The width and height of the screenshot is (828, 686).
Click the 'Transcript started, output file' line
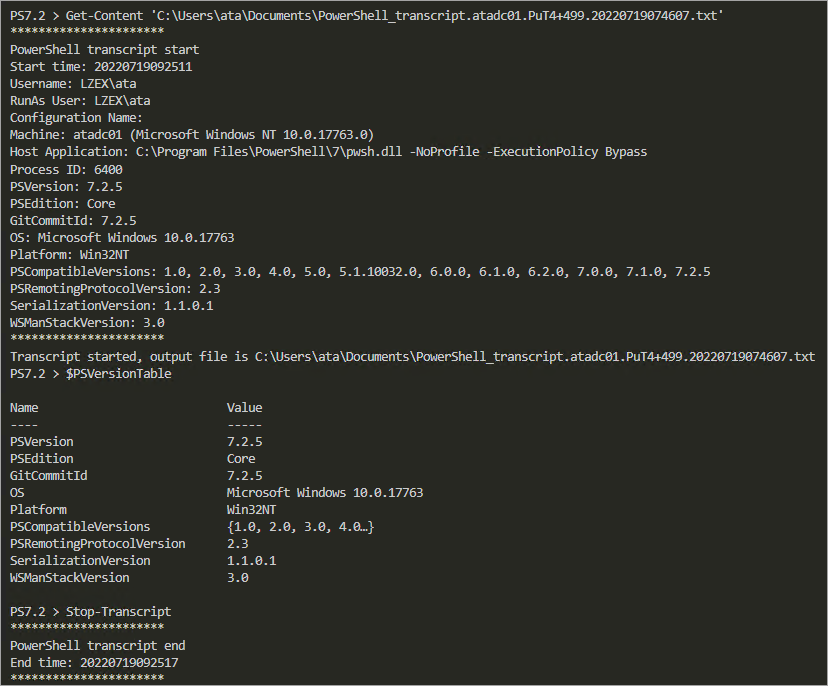[412, 356]
